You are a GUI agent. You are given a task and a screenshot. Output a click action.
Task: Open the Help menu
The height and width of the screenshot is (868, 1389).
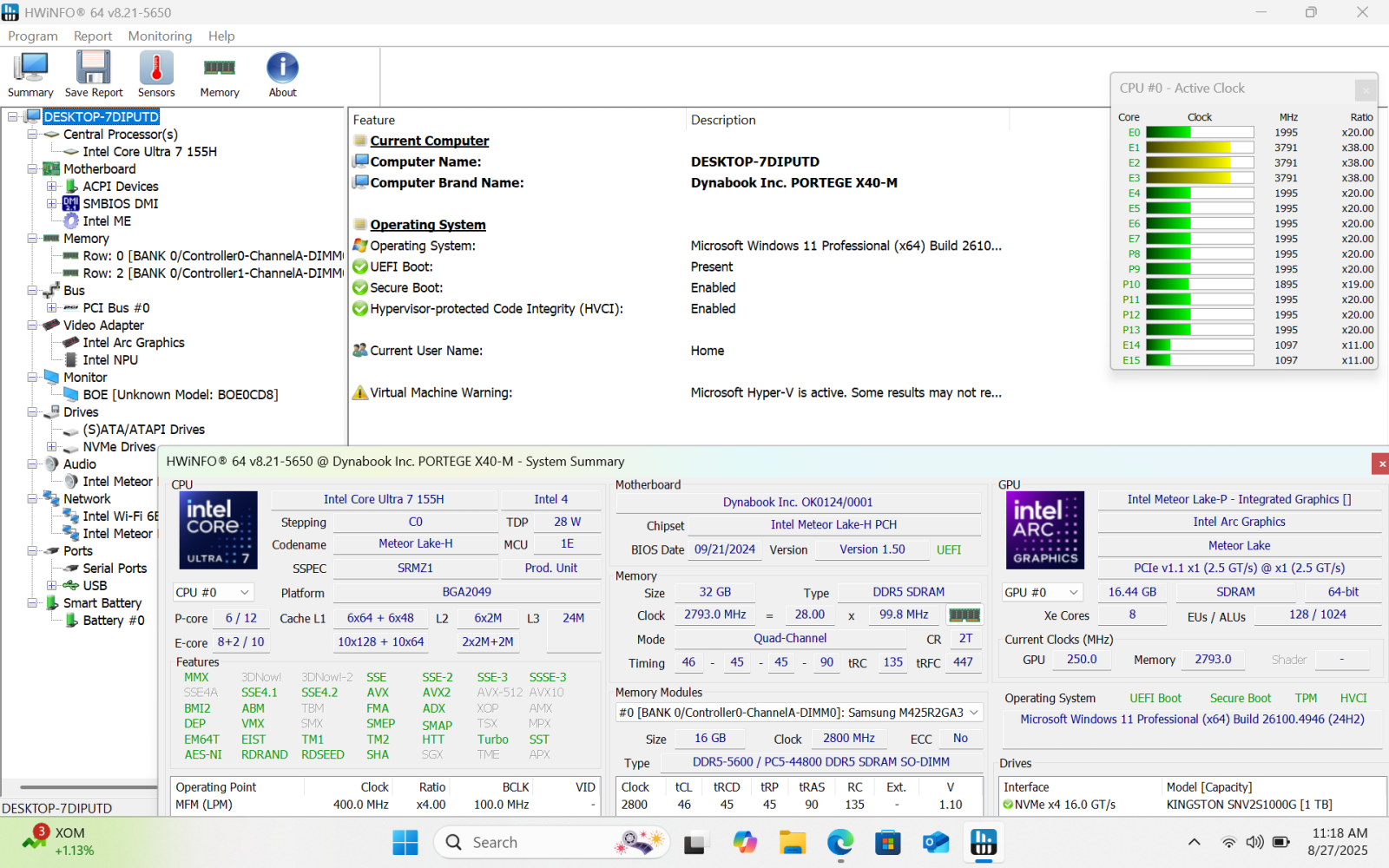[x=221, y=36]
